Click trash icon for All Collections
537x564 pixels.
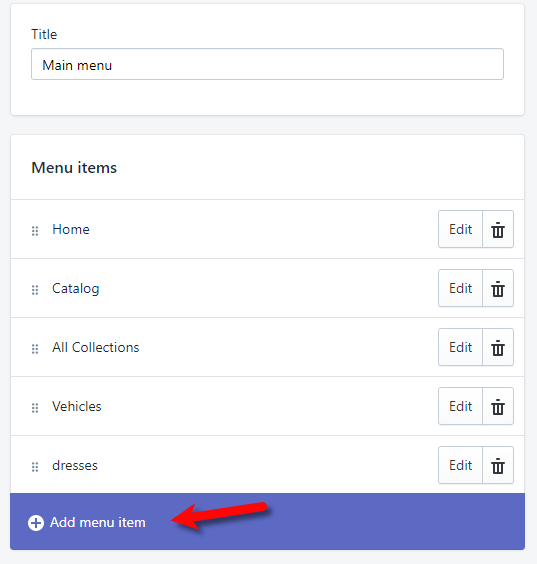(x=498, y=347)
